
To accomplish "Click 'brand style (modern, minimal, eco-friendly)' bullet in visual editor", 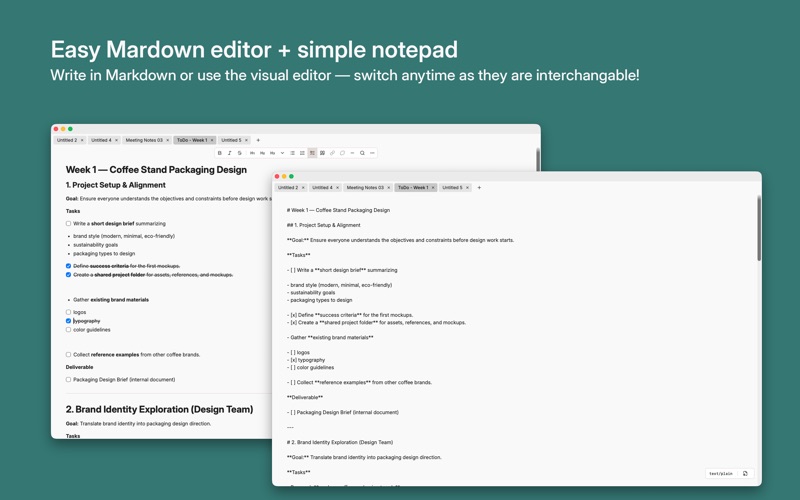I will tap(124, 236).
